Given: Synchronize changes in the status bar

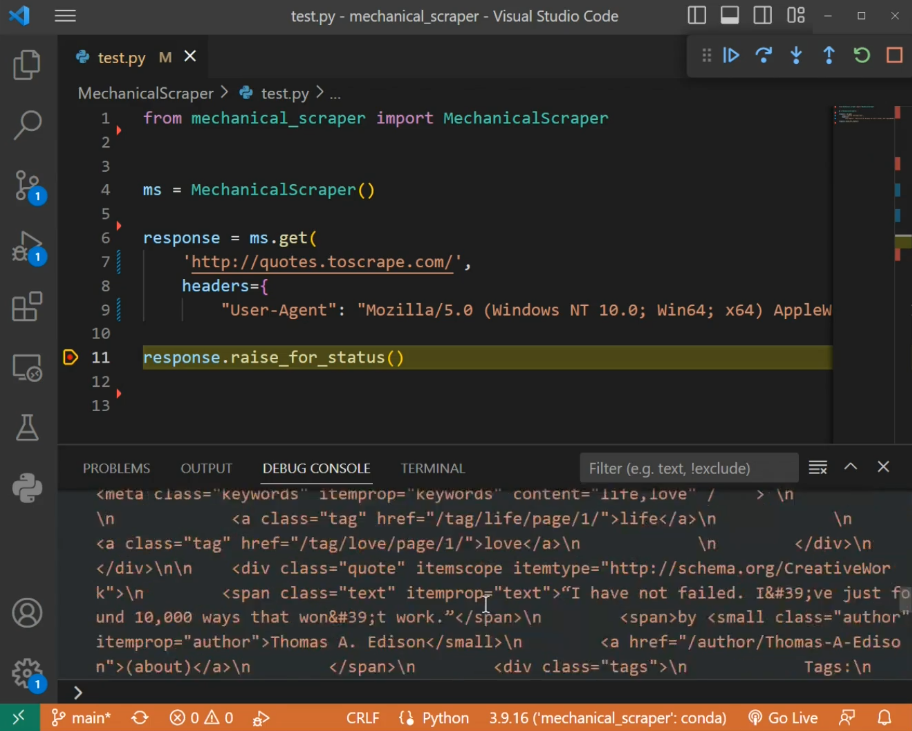Looking at the screenshot, I should coord(140,718).
